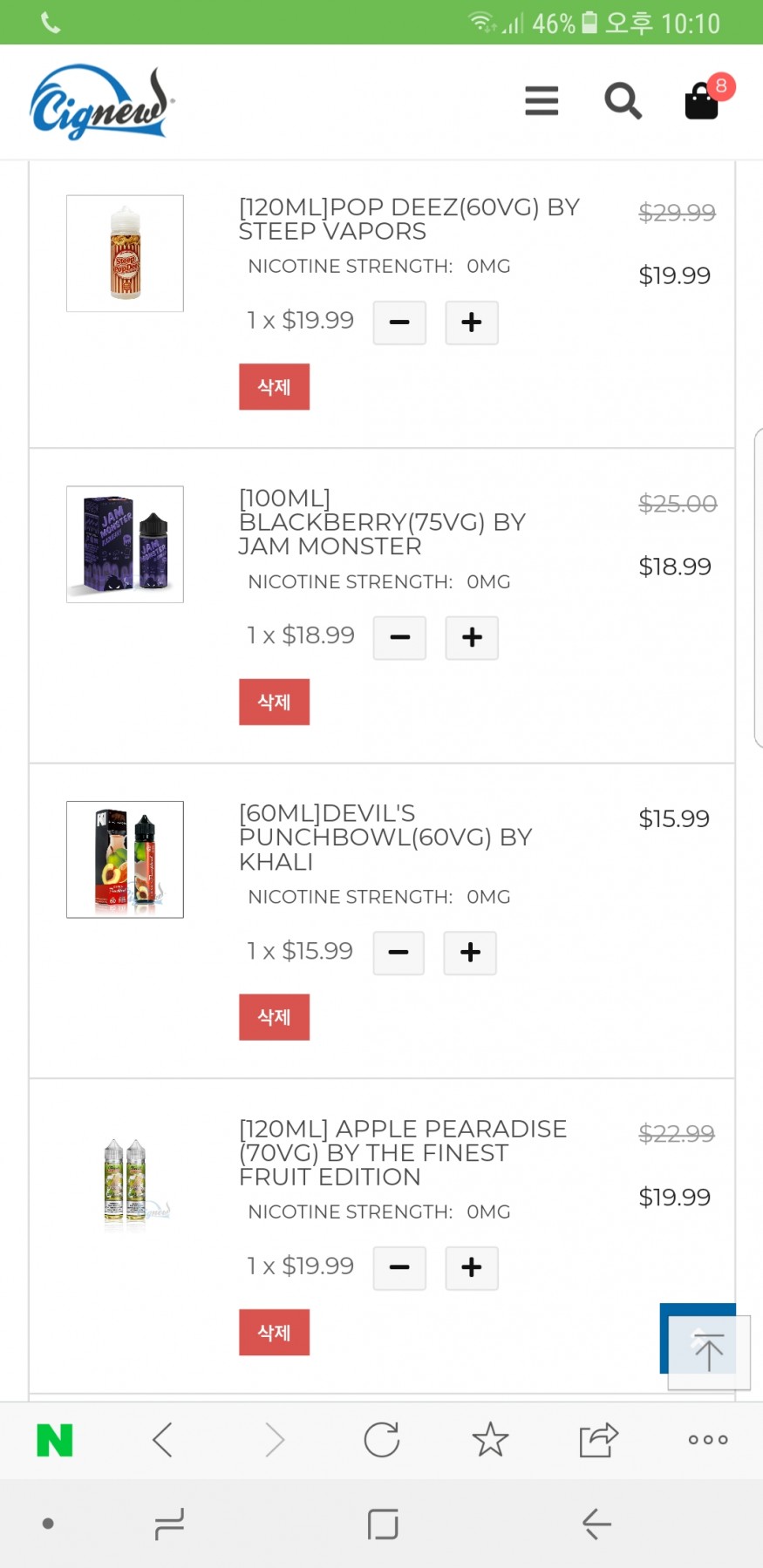Open the Naver home button

coord(54,1440)
